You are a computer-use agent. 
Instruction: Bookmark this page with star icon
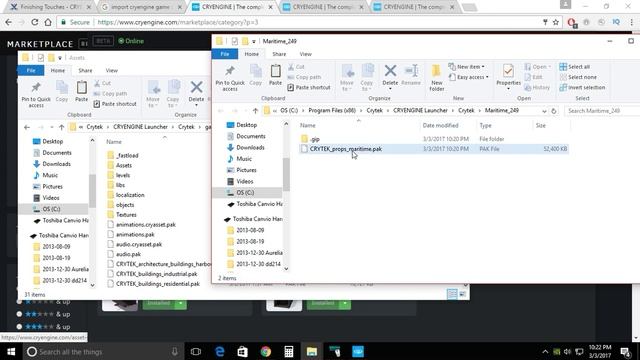point(556,22)
